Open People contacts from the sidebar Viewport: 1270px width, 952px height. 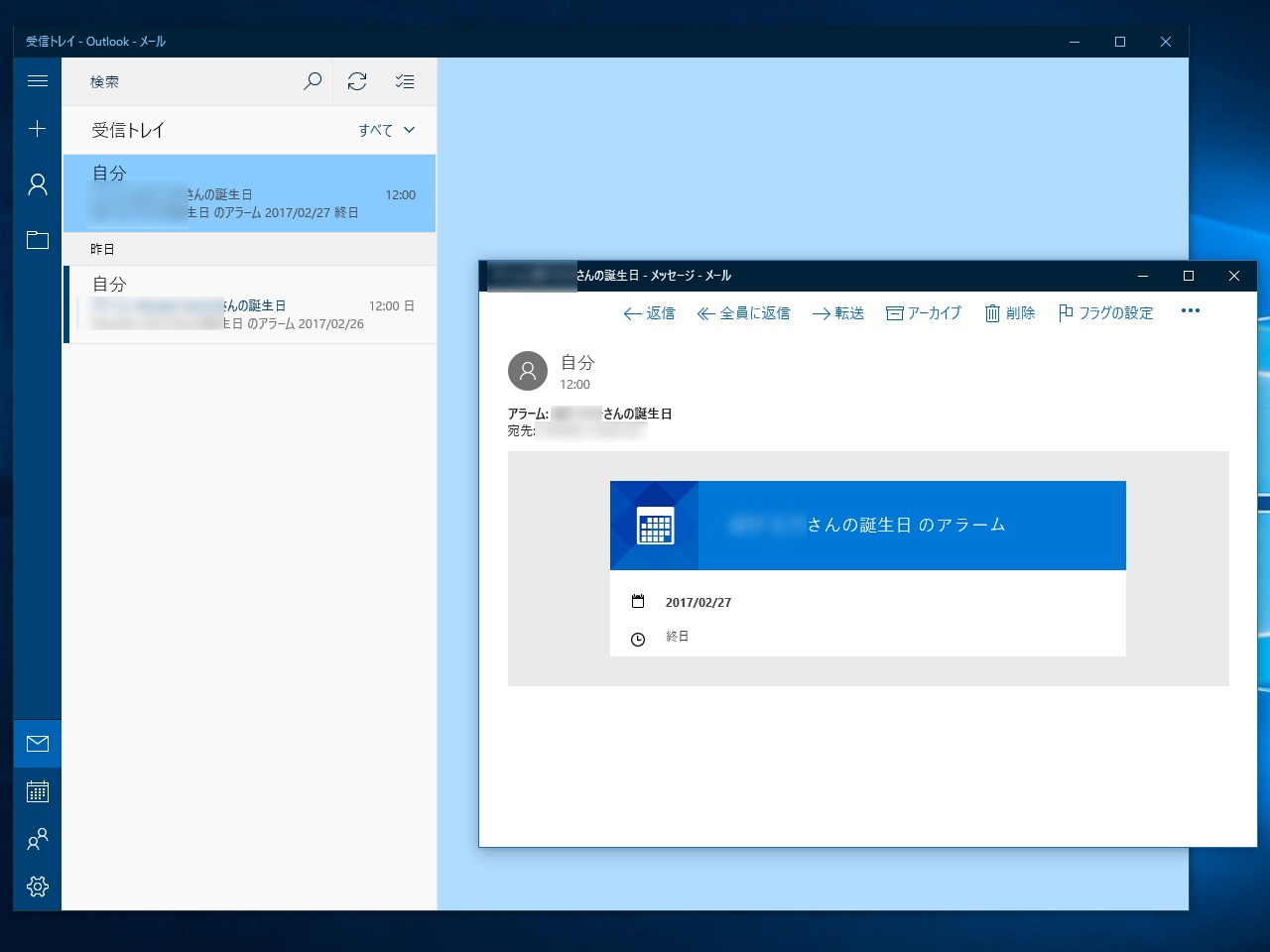[37, 840]
